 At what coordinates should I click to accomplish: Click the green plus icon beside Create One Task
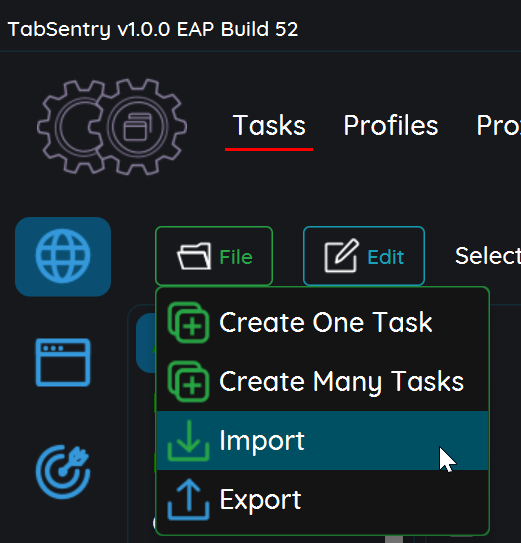point(188,322)
